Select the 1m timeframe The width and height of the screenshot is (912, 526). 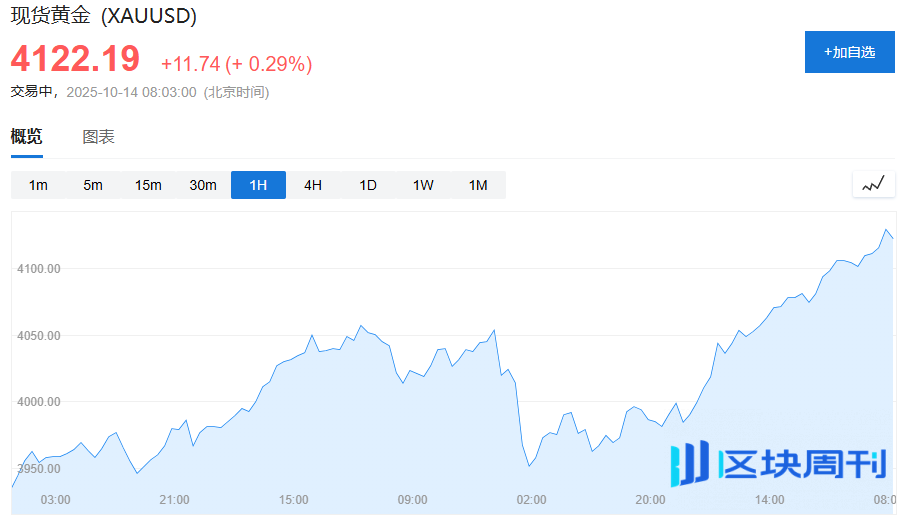click(38, 185)
